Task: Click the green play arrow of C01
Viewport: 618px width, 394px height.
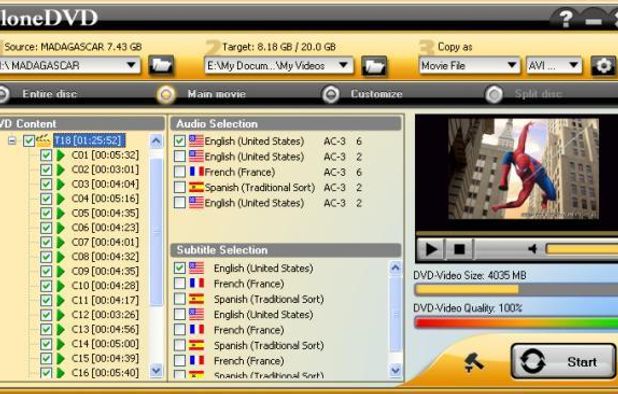Action: click(61, 155)
